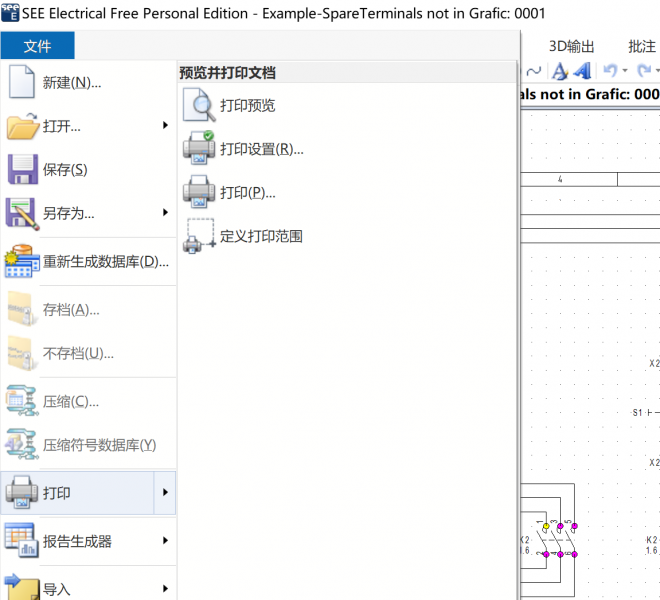This screenshot has height=600, width=660.
Task: Click the Open folder icon
Action: (22, 125)
